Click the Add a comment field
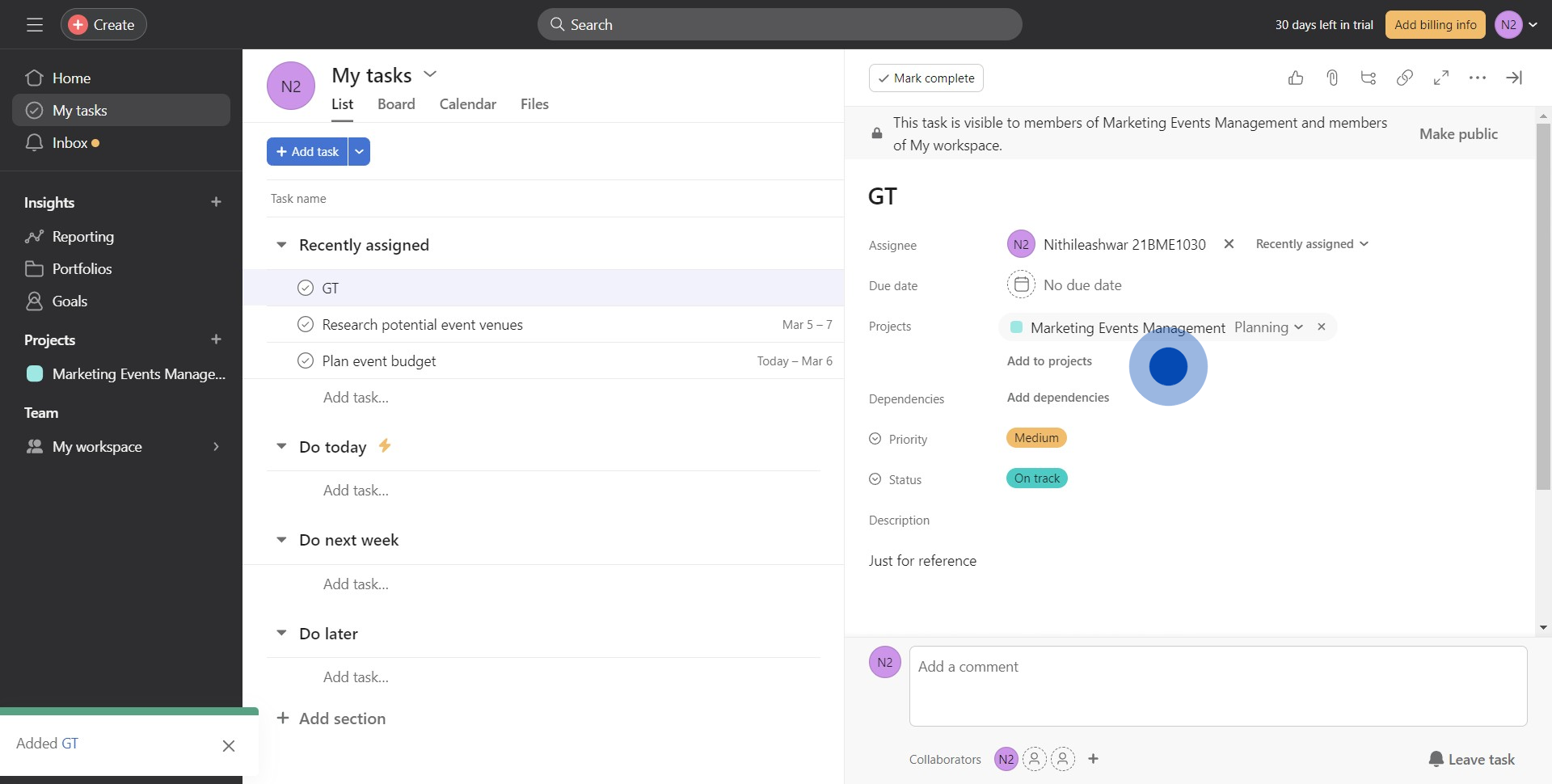 (x=1217, y=685)
